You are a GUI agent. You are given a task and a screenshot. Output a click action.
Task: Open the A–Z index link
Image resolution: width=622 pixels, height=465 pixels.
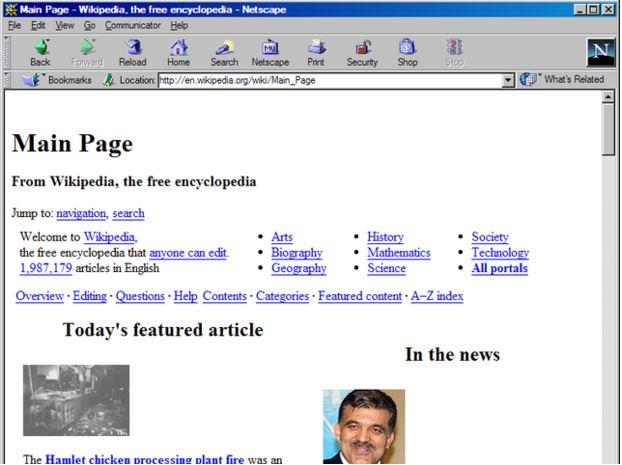click(x=437, y=296)
